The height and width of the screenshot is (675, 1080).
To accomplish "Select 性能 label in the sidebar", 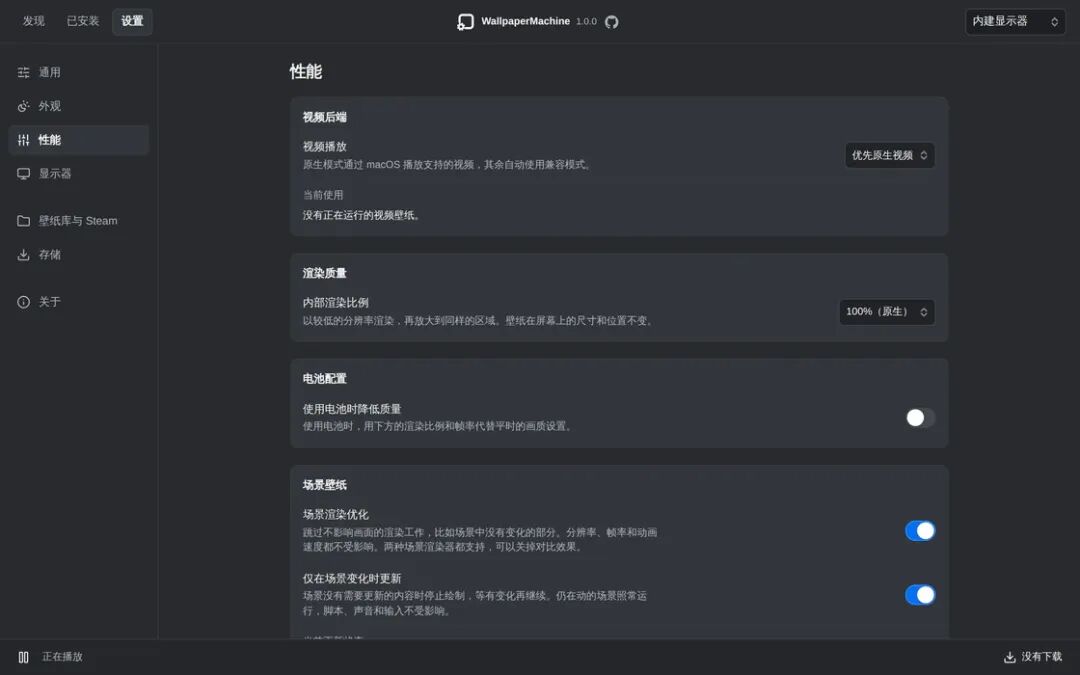I will pyautogui.click(x=50, y=140).
